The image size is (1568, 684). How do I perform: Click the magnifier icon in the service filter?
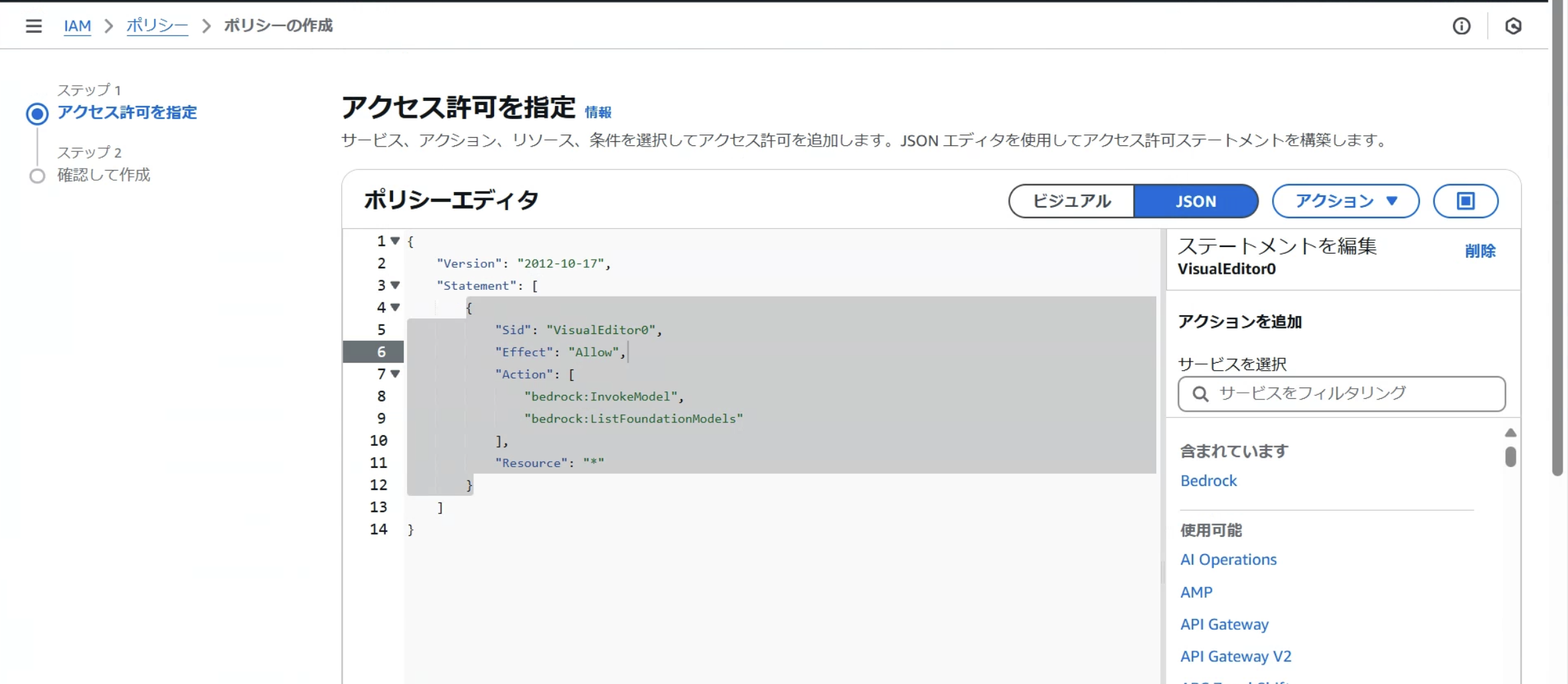pos(1202,394)
